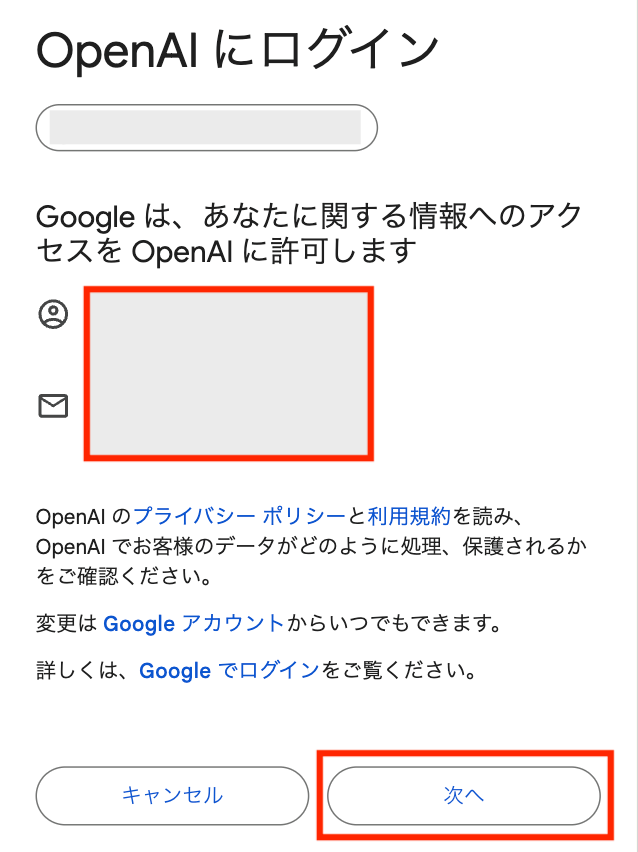638x852 pixels.
Task: Open the Google でログイン link
Action: pyautogui.click(x=229, y=671)
